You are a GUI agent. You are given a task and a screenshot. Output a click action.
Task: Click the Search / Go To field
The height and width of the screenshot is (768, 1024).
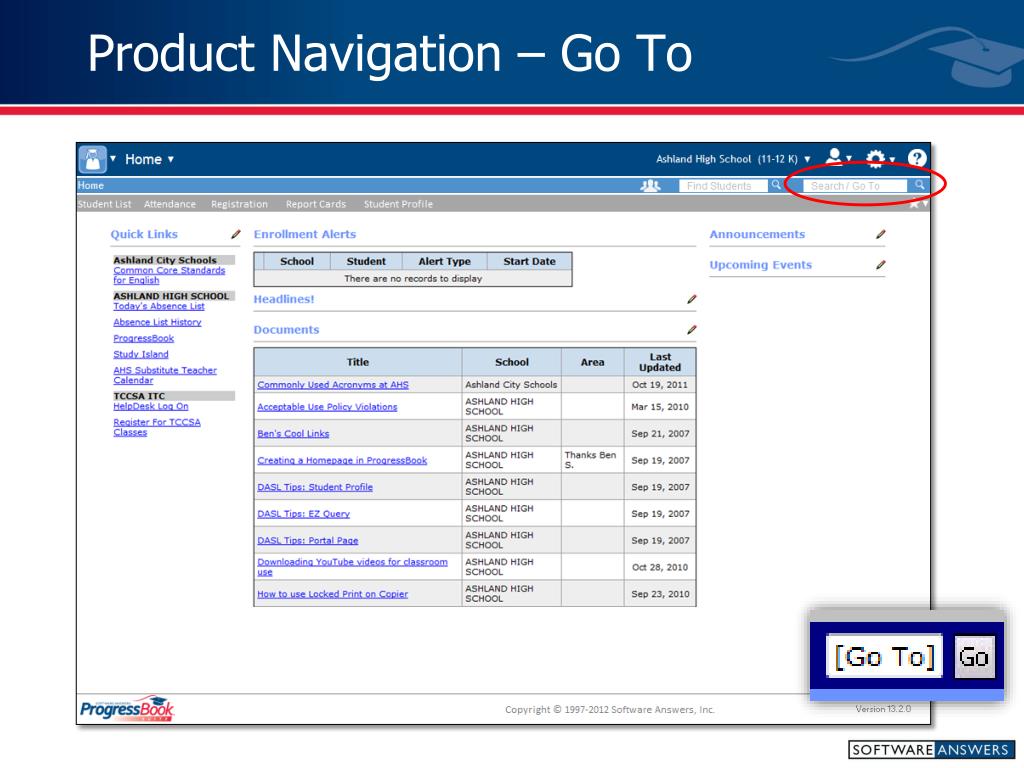click(x=854, y=186)
